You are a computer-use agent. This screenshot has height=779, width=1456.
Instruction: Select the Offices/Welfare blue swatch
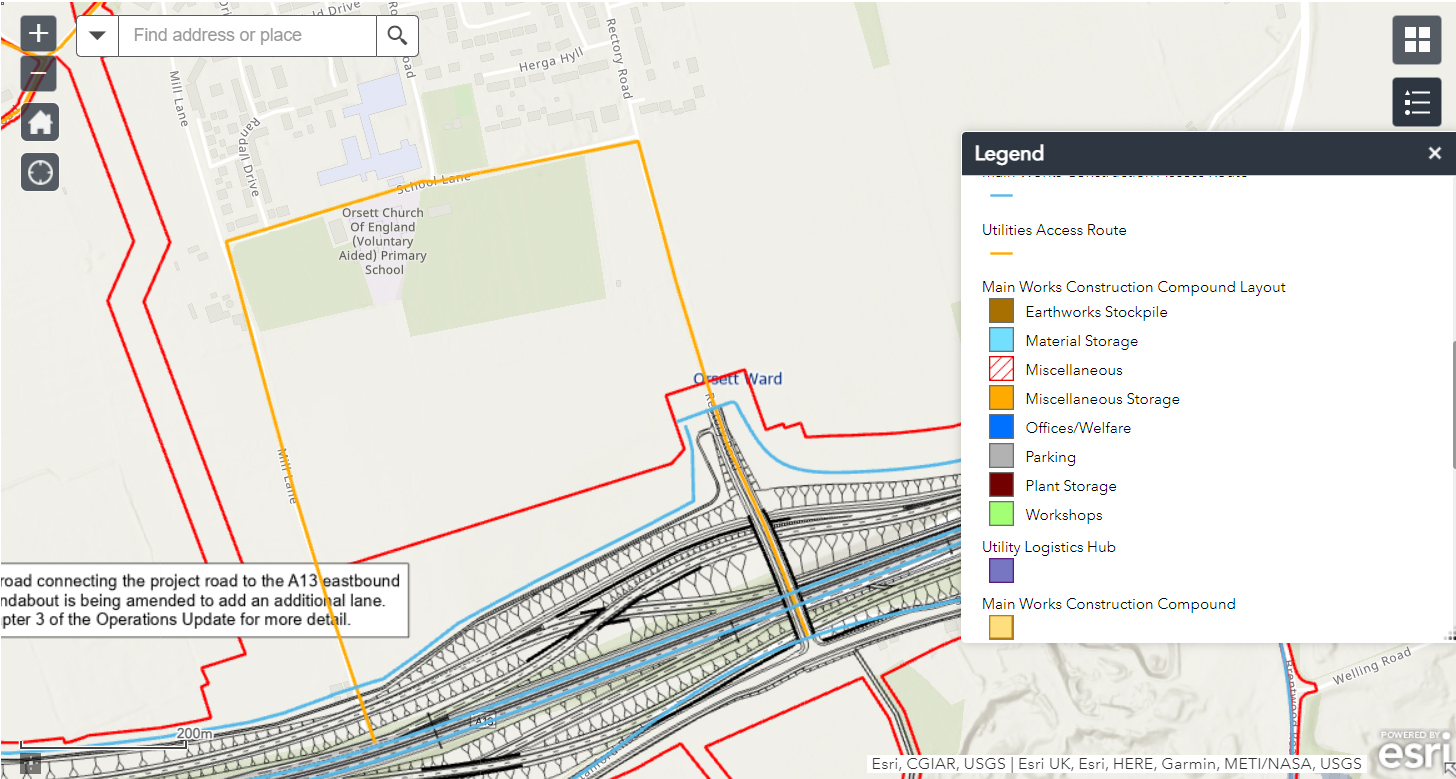tap(1001, 427)
